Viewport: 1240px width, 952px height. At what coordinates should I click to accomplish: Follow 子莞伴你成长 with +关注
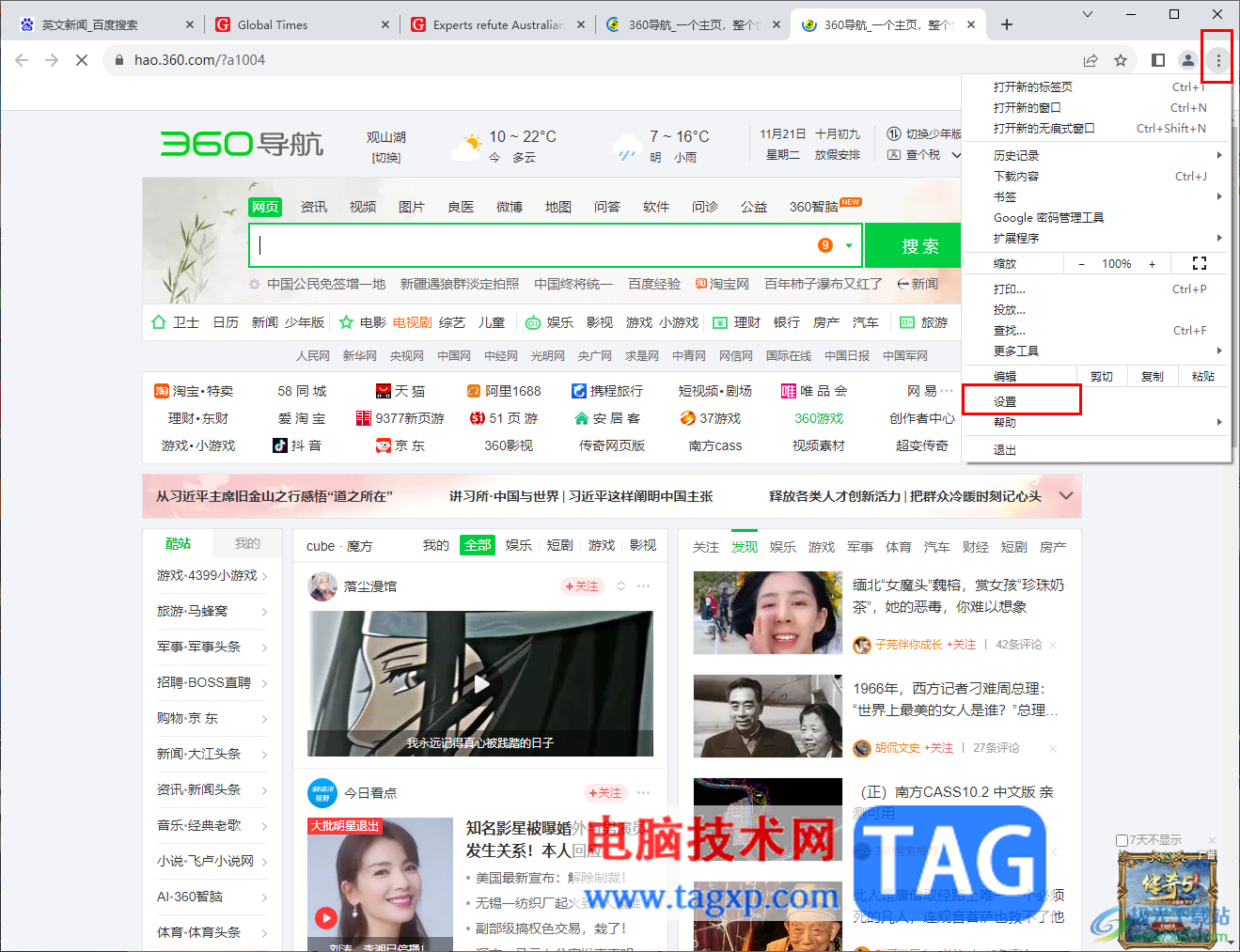coord(962,646)
